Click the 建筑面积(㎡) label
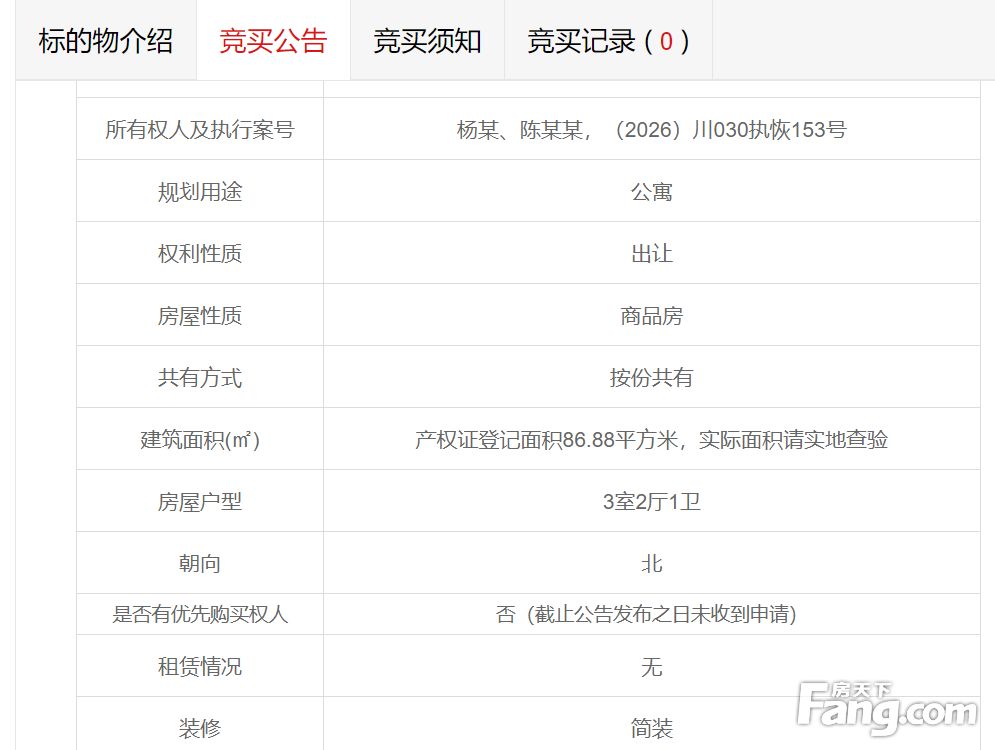The height and width of the screenshot is (750, 995). point(200,440)
